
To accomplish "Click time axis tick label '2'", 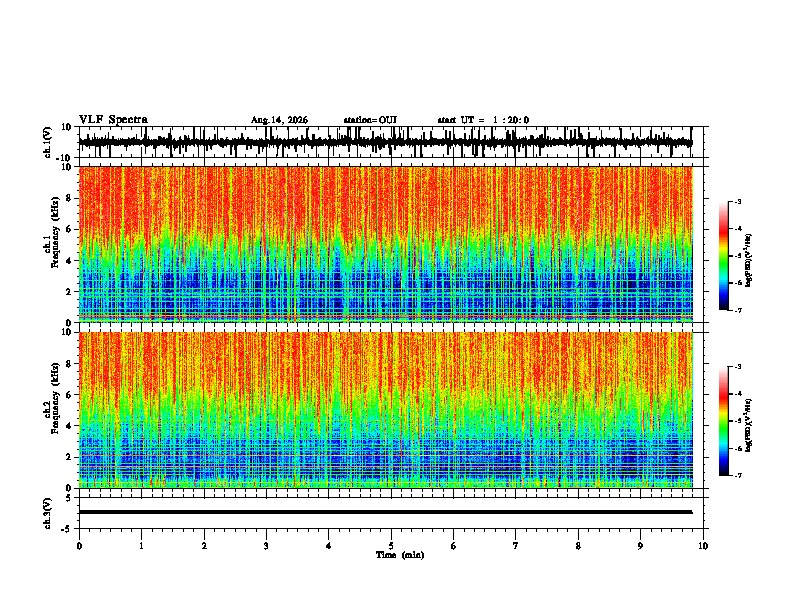I will coord(204,546).
